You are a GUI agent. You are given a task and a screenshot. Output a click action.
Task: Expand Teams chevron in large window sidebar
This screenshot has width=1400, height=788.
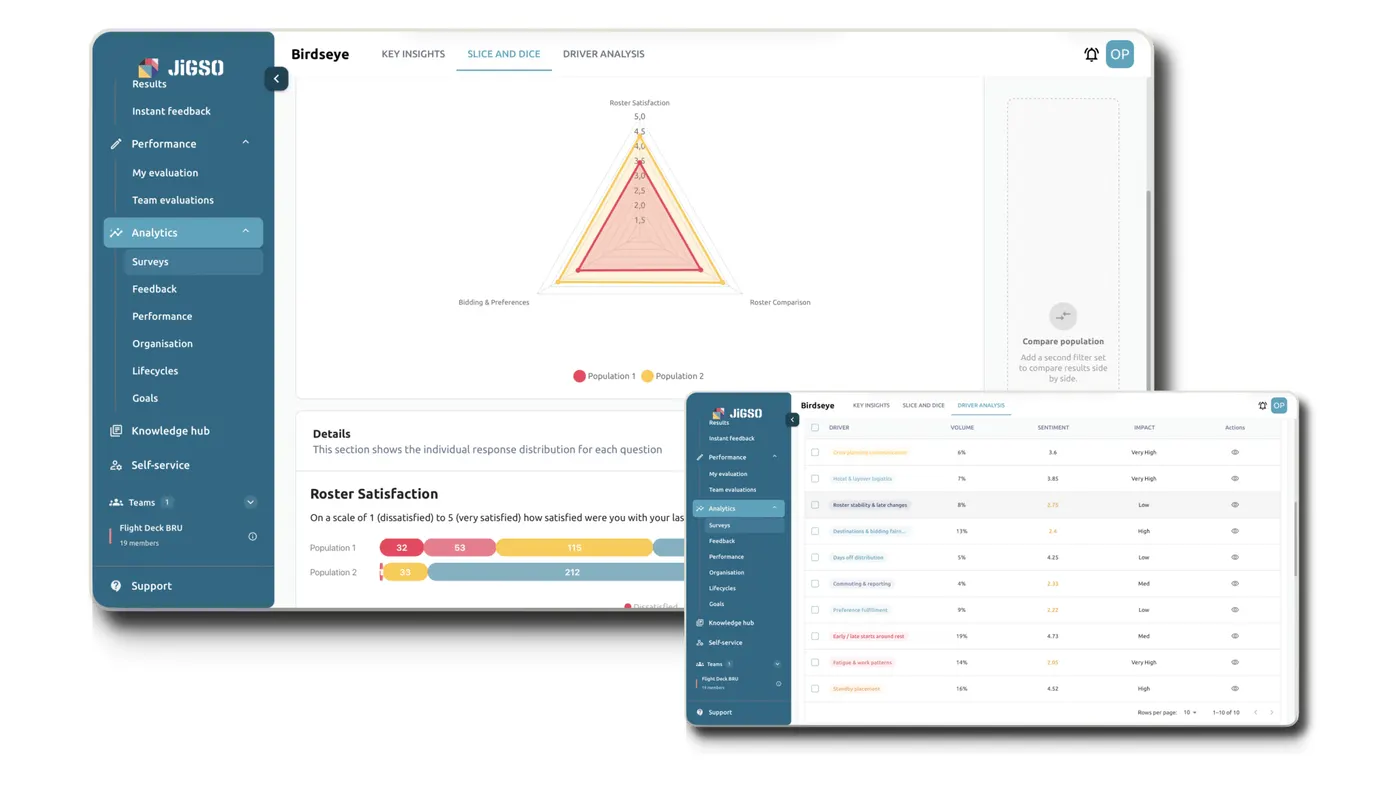click(x=250, y=502)
